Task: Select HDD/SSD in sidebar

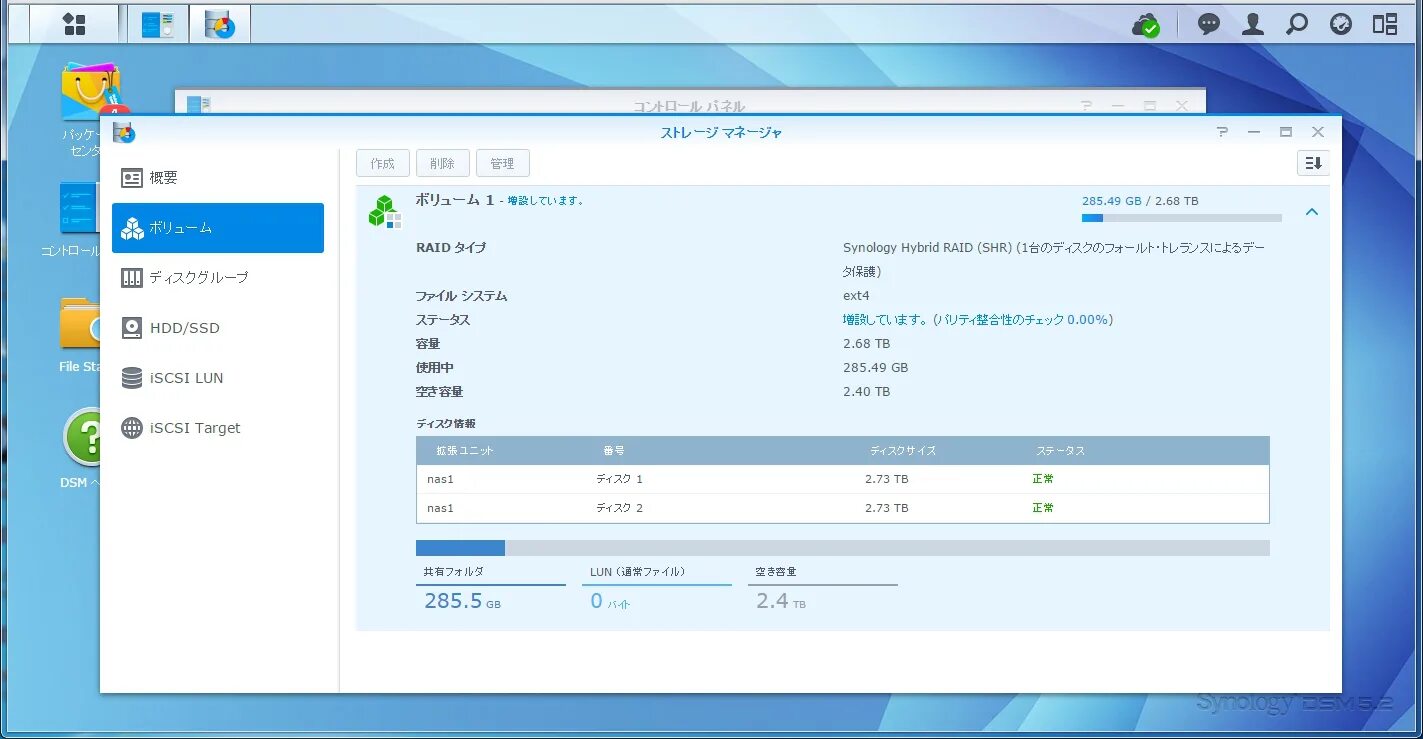Action: coord(218,328)
